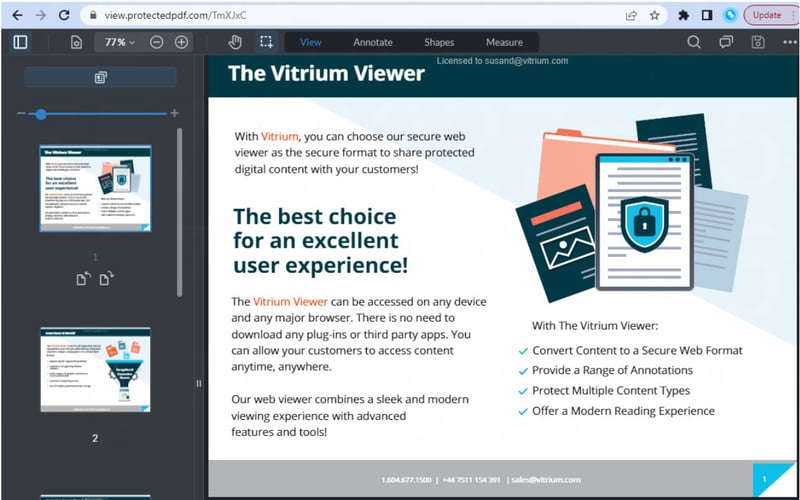The width and height of the screenshot is (800, 500).
Task: Open the 77% zoom level dropdown
Action: [121, 42]
